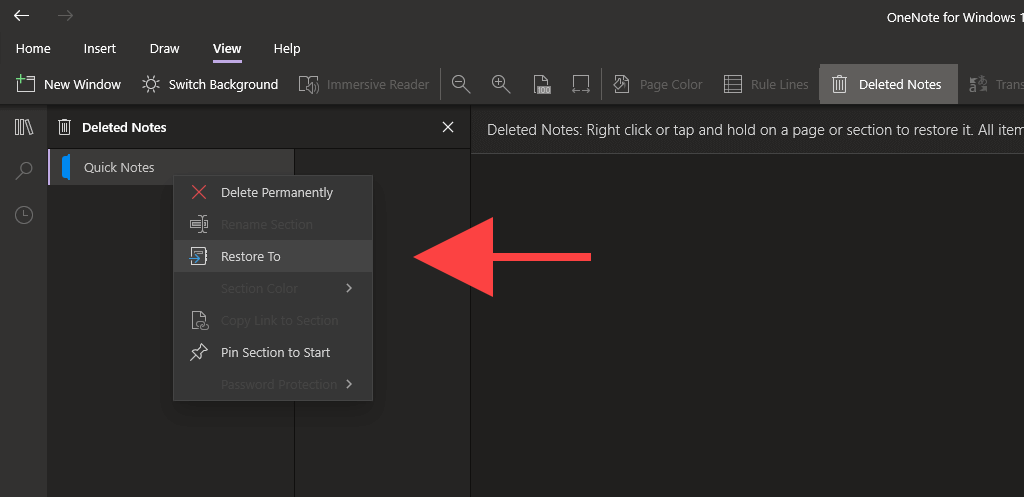Zoom out with the minus magnifier
1024x497 pixels.
tap(461, 84)
